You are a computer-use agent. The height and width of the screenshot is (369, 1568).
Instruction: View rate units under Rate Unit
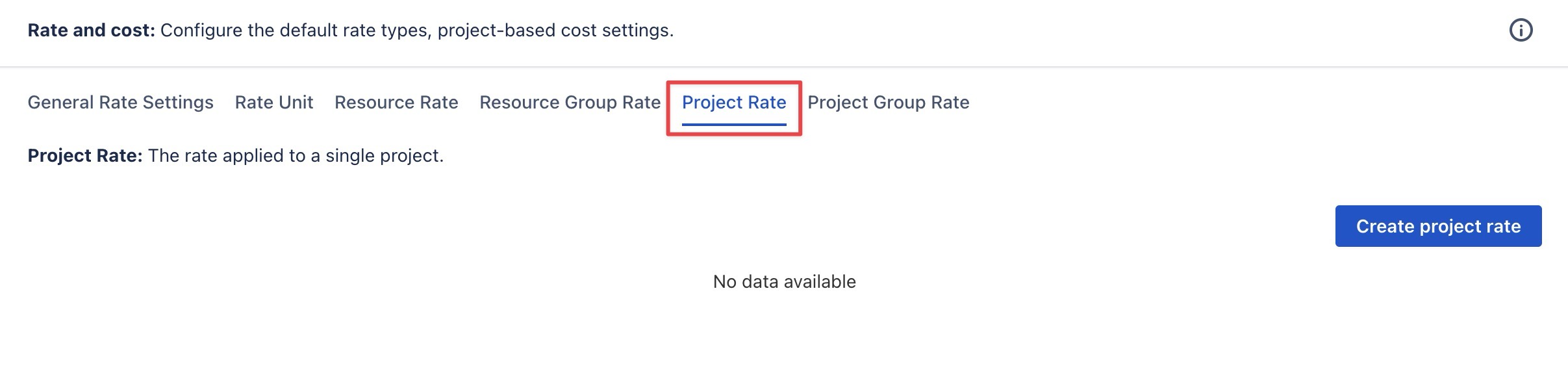(x=273, y=103)
